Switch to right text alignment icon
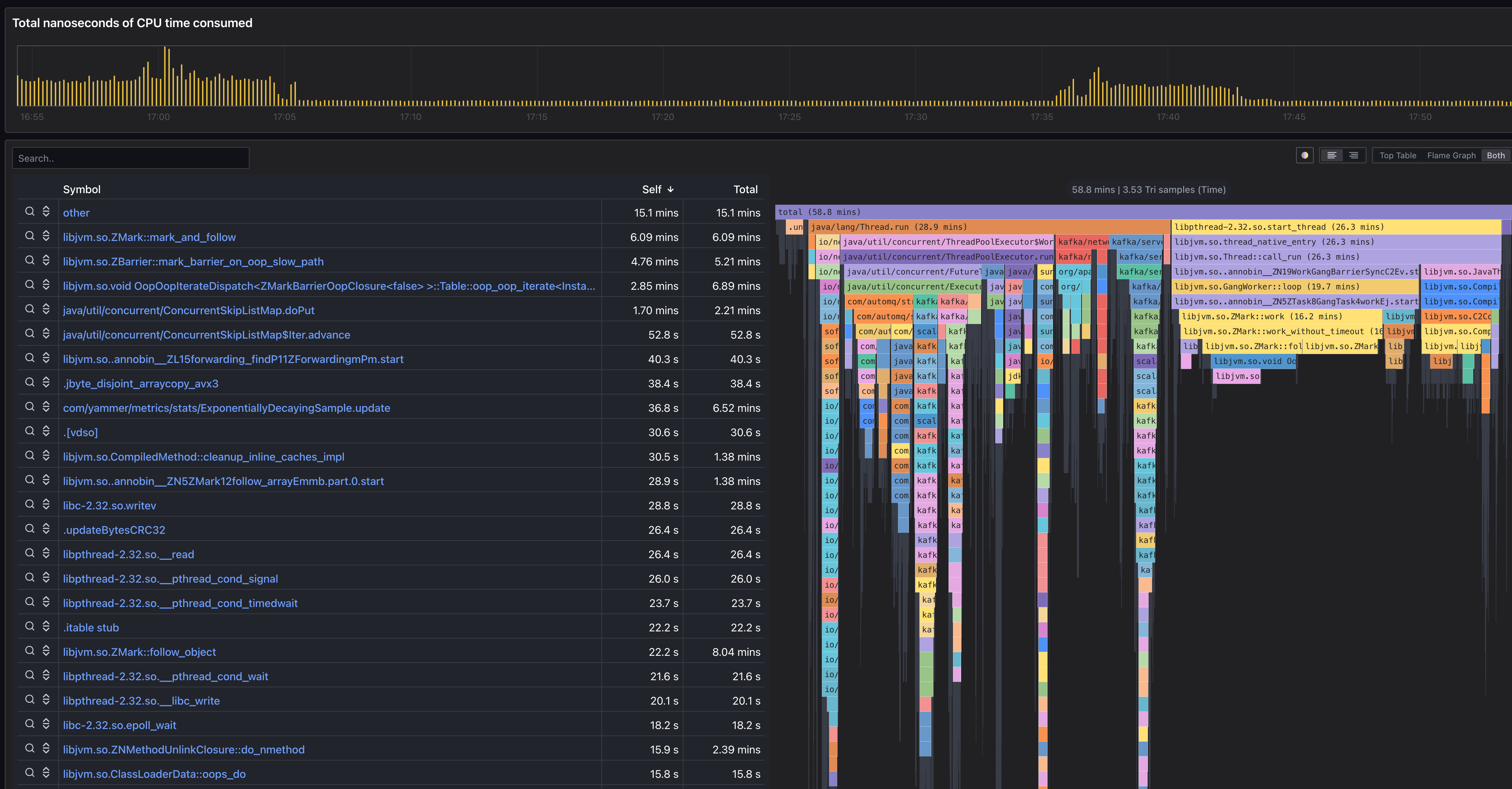This screenshot has width=1512, height=789. pyautogui.click(x=1354, y=156)
